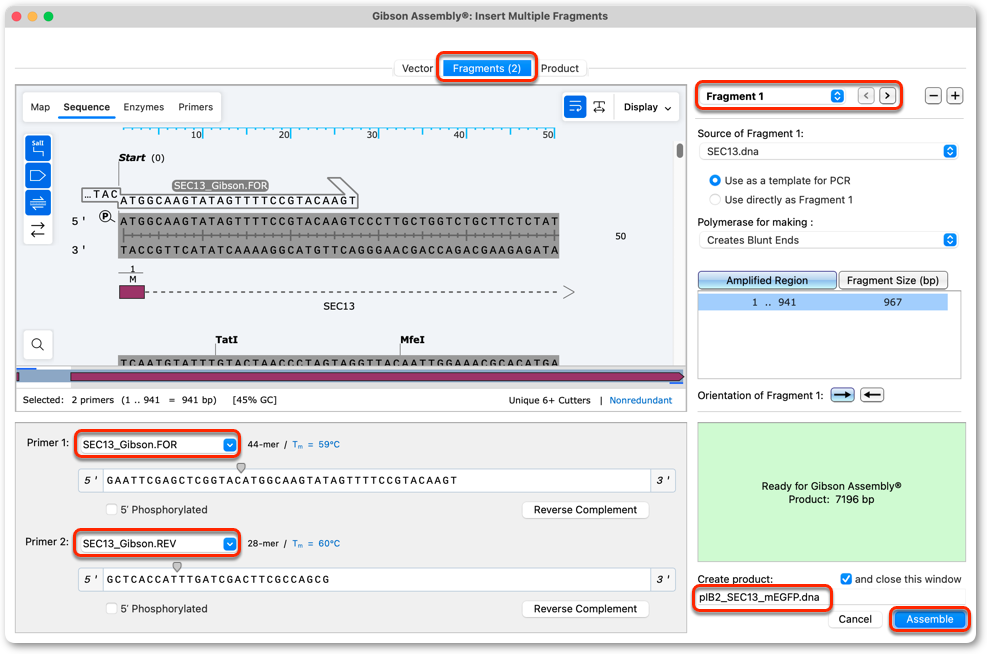Add fragment with the plus button

click(x=955, y=96)
